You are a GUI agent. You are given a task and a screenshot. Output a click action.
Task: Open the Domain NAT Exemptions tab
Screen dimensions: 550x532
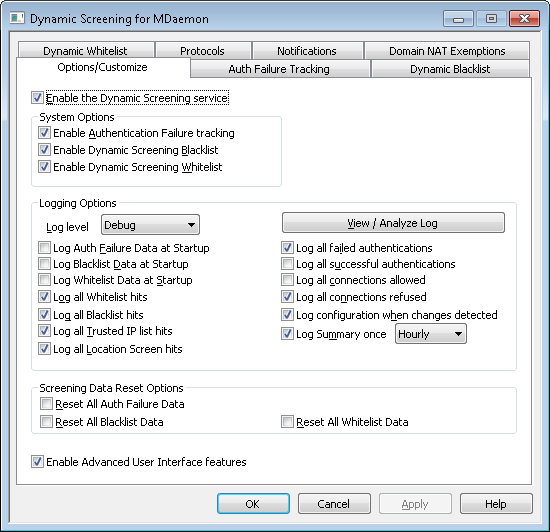pos(447,50)
